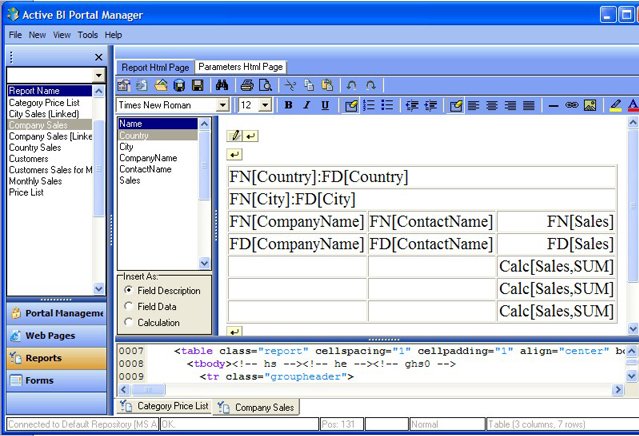Insert image using picture icon
The image size is (639, 436).
[590, 105]
